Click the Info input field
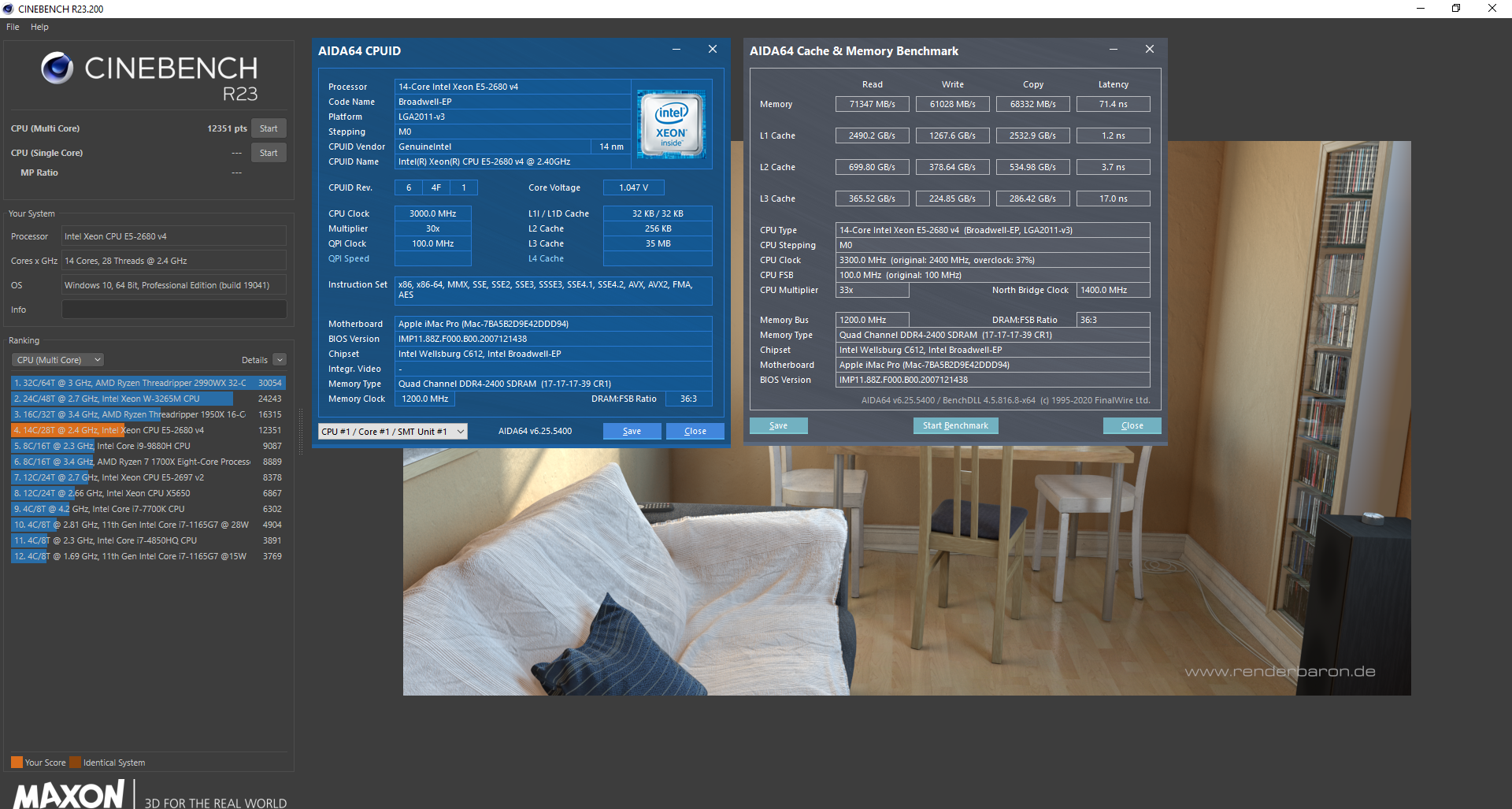 (x=174, y=310)
